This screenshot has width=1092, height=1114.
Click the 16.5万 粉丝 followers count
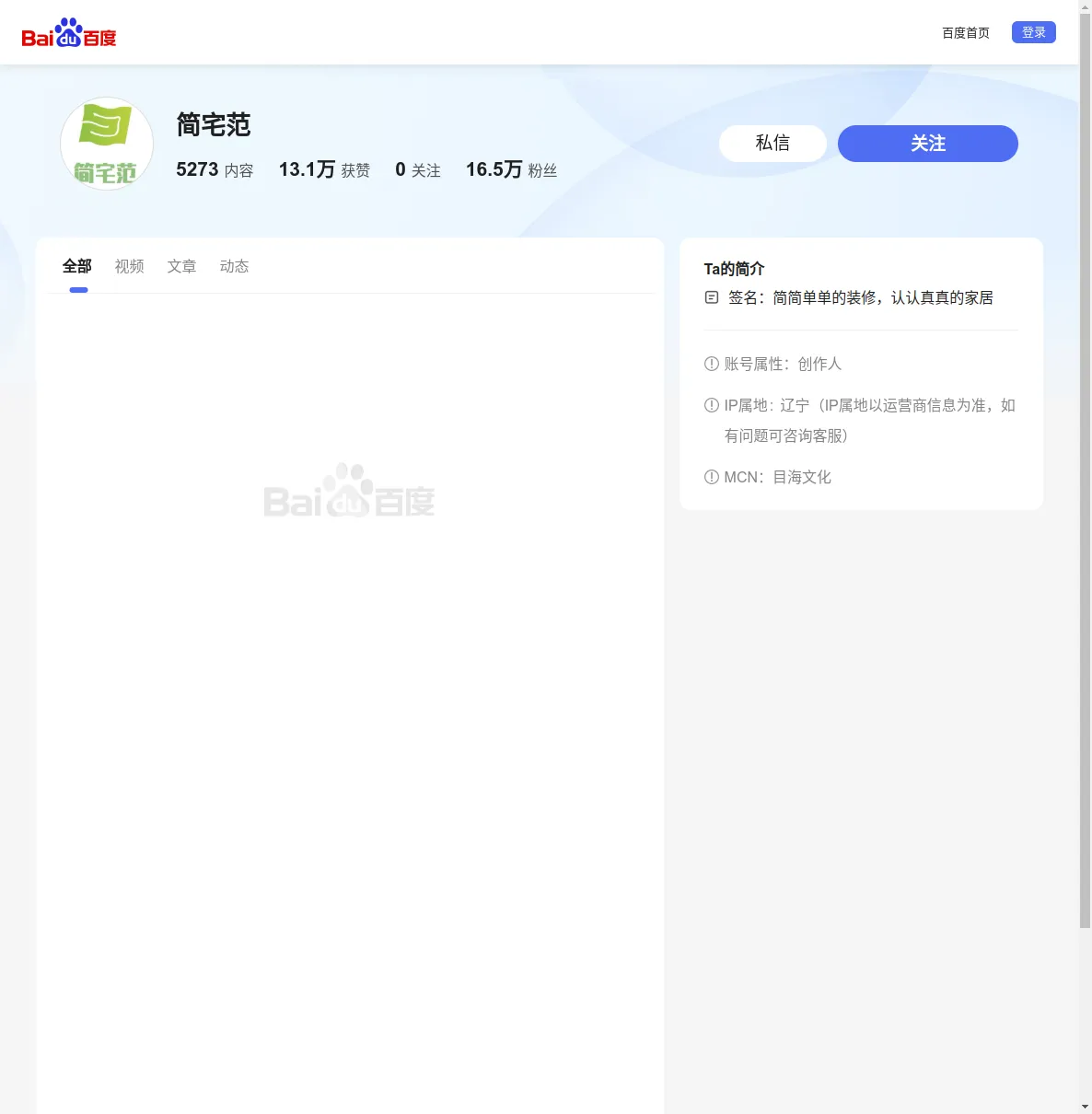pos(512,169)
